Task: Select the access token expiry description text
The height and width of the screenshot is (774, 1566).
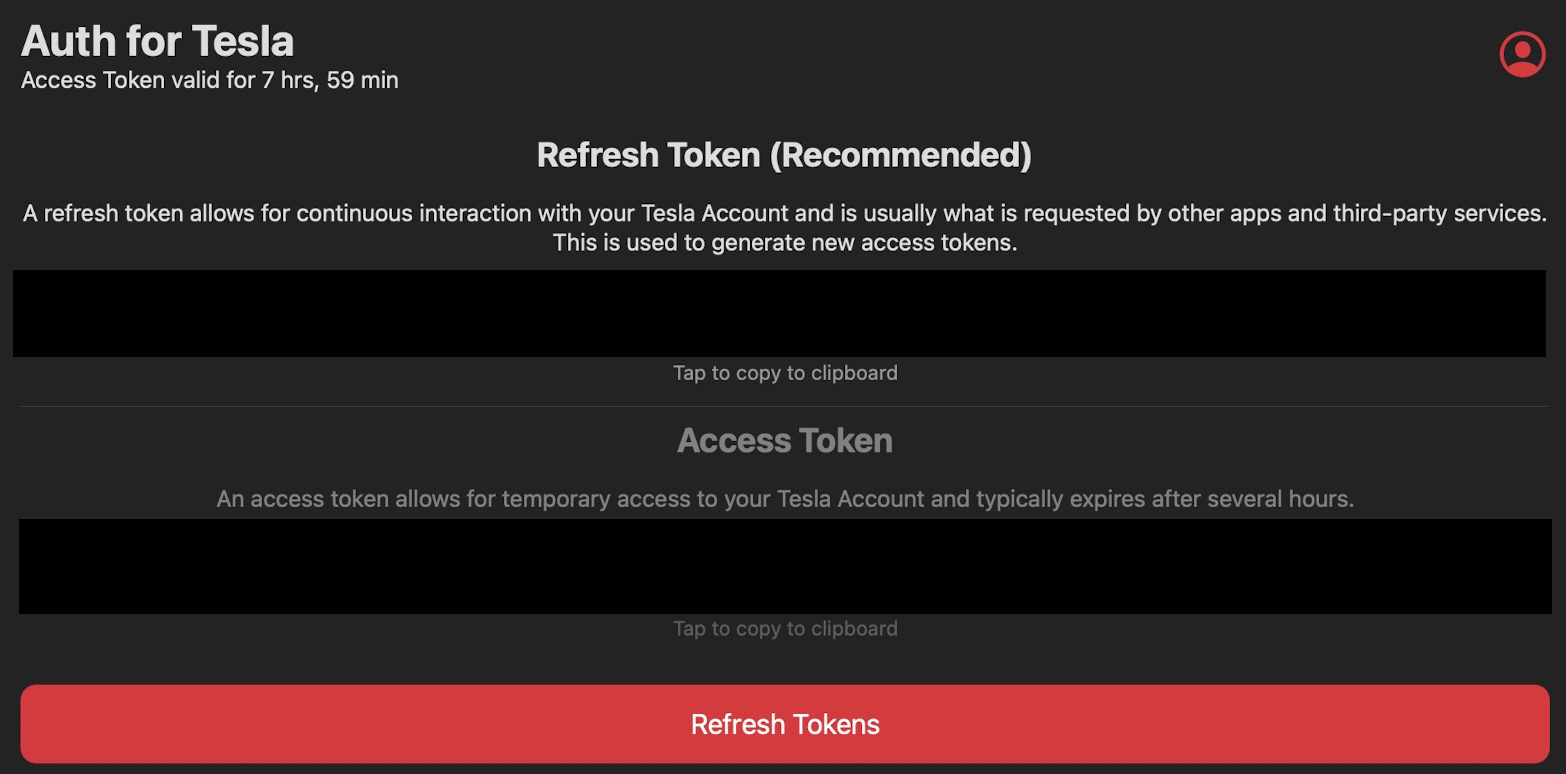Action: click(784, 498)
